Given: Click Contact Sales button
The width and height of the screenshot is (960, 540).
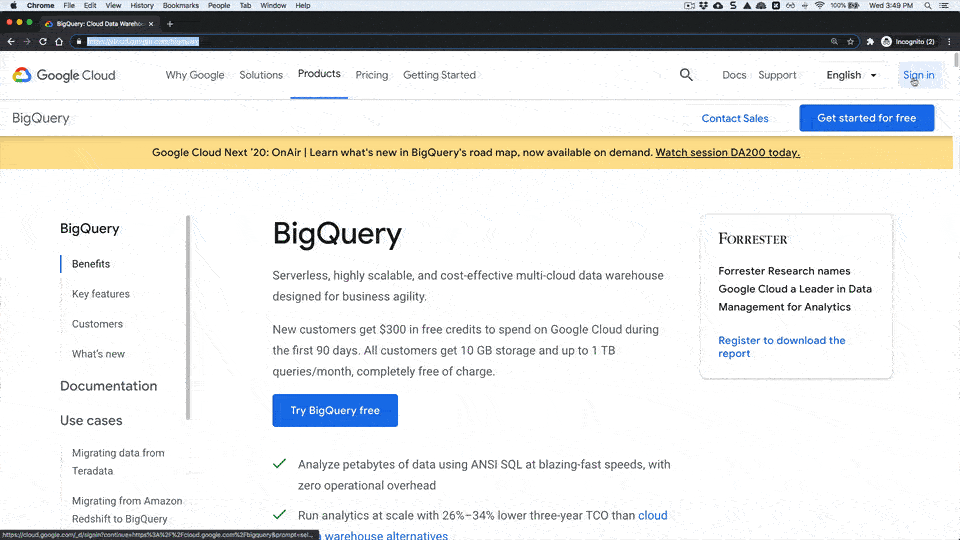Looking at the screenshot, I should (x=735, y=118).
